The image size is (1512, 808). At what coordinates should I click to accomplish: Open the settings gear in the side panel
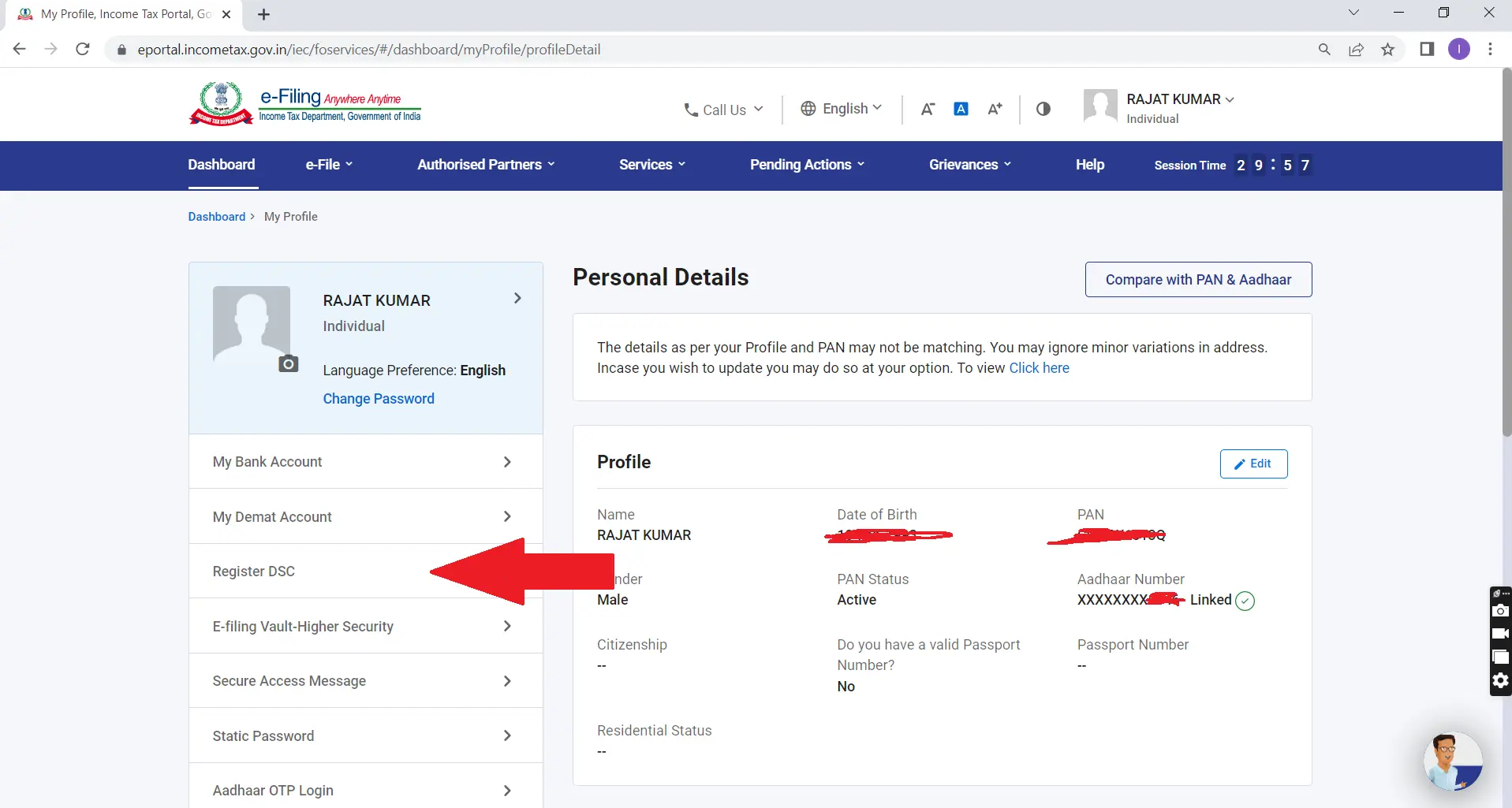point(1499,681)
